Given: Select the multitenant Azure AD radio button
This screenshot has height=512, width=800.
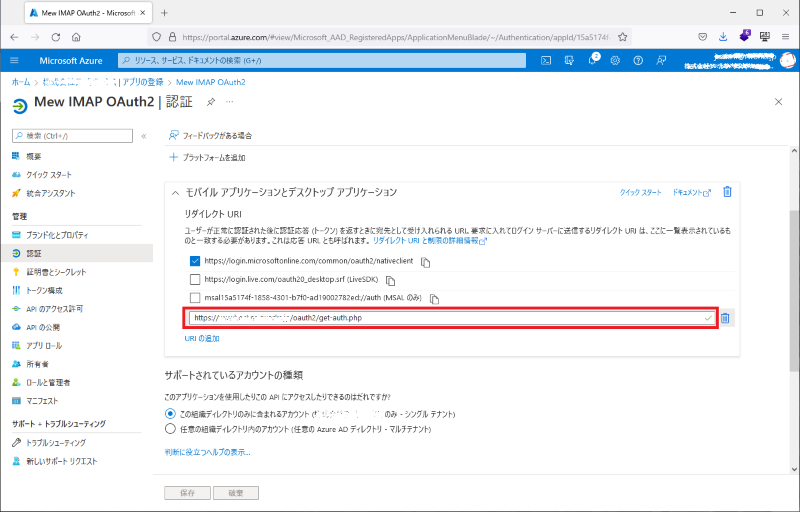Looking at the screenshot, I should [170, 429].
